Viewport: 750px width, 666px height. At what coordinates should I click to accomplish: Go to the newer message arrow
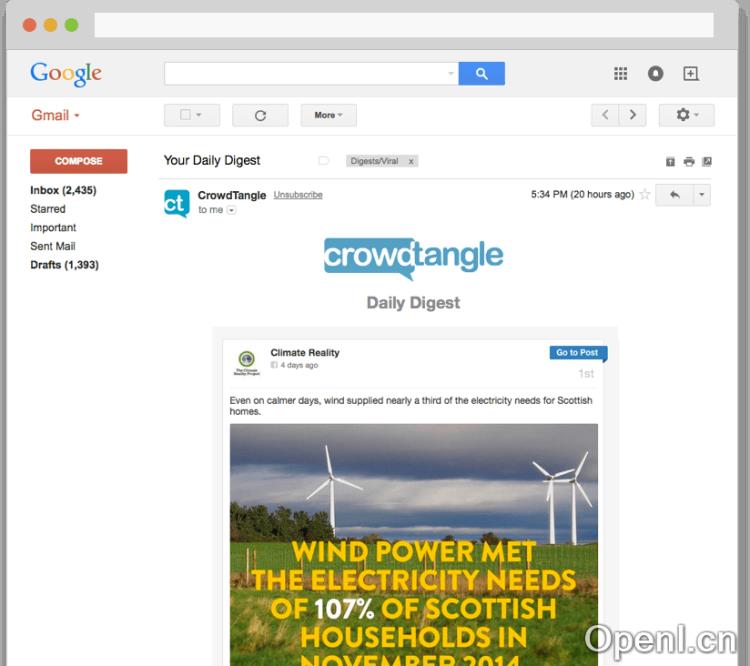605,115
